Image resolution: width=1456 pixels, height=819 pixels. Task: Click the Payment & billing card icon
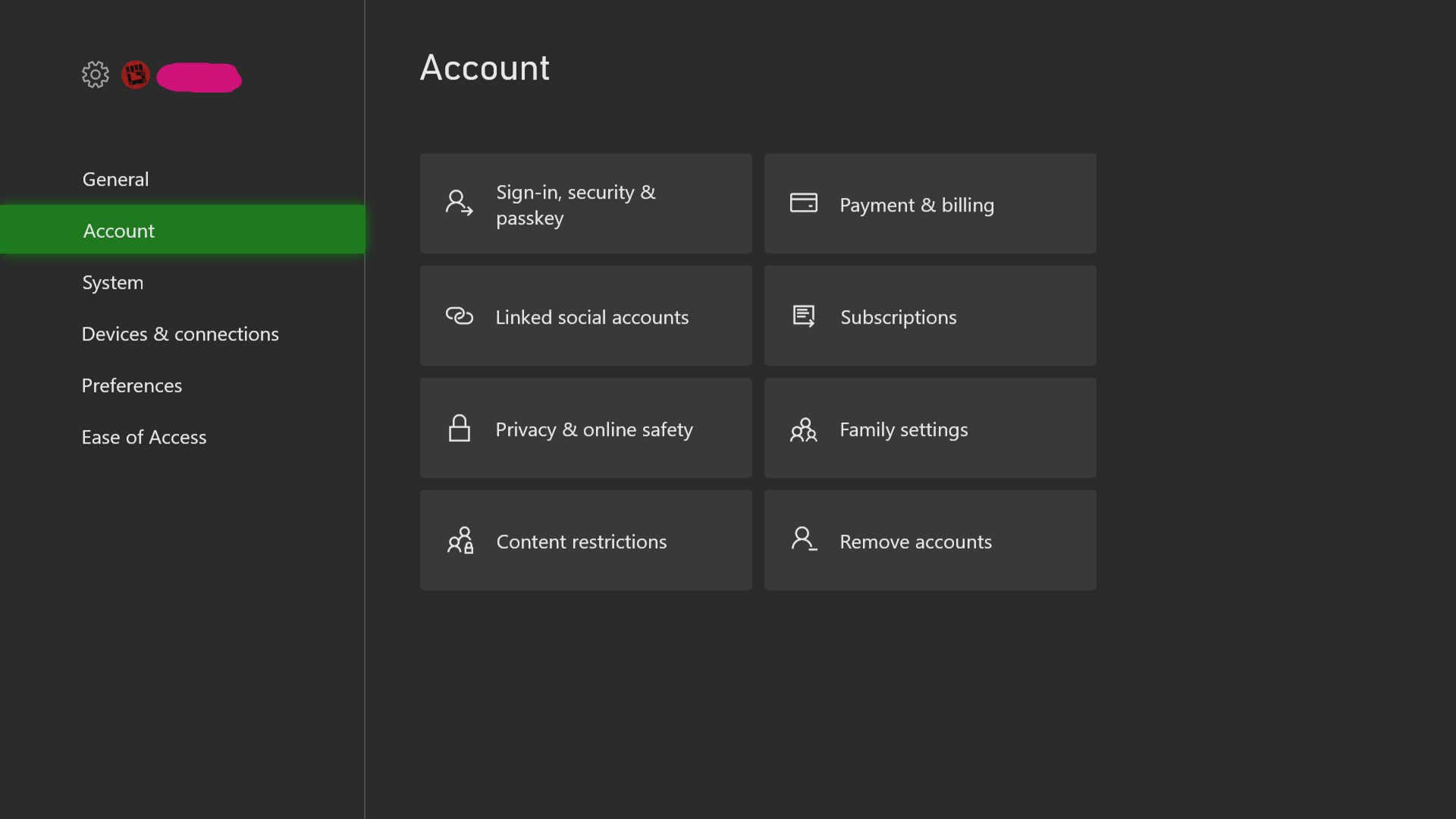(x=804, y=202)
